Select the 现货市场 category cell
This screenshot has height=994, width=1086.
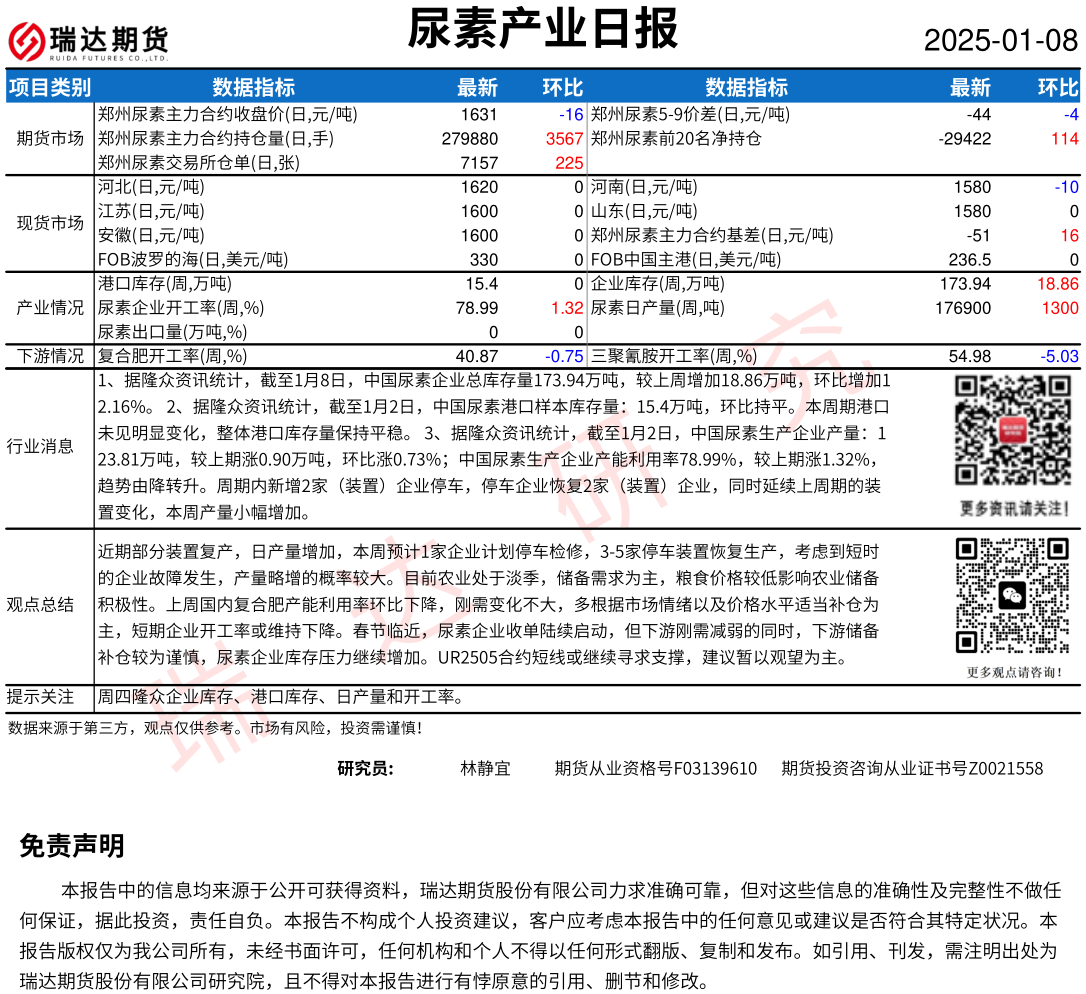[x=49, y=223]
